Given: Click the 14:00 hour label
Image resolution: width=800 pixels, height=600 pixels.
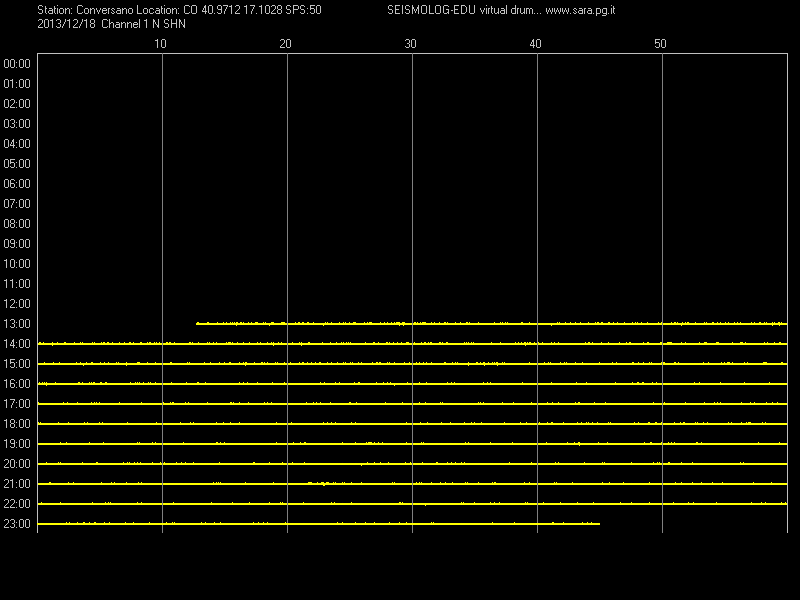Looking at the screenshot, I should coord(17,344).
